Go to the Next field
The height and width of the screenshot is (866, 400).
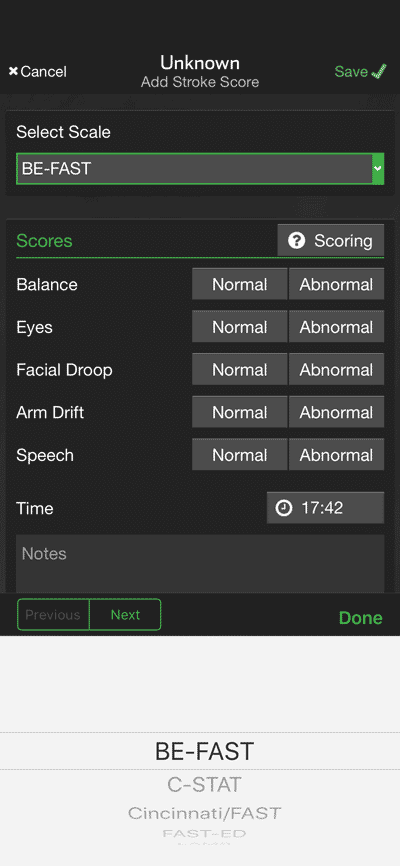tap(125, 615)
